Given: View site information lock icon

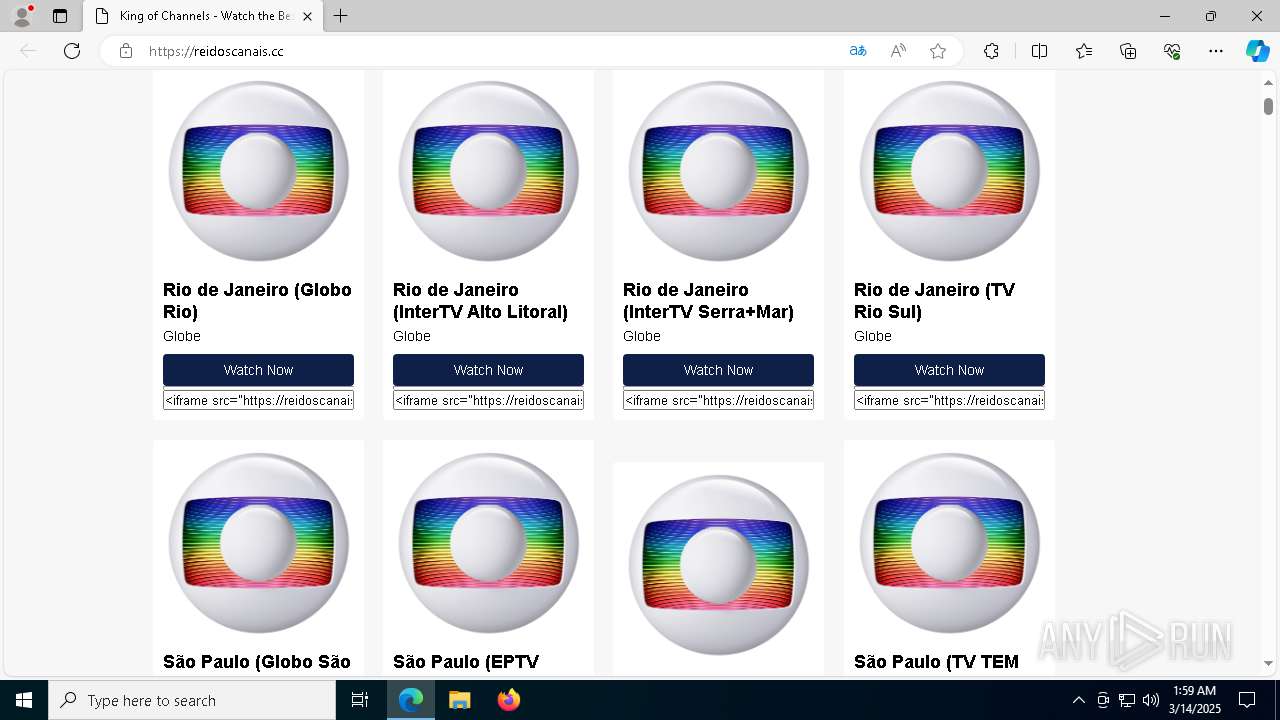Looking at the screenshot, I should [x=126, y=51].
